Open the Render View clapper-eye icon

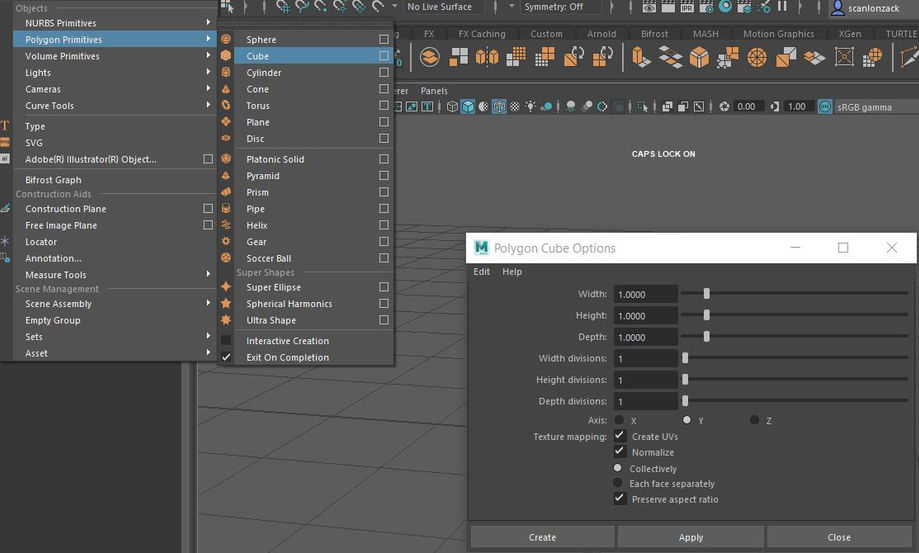pos(649,7)
